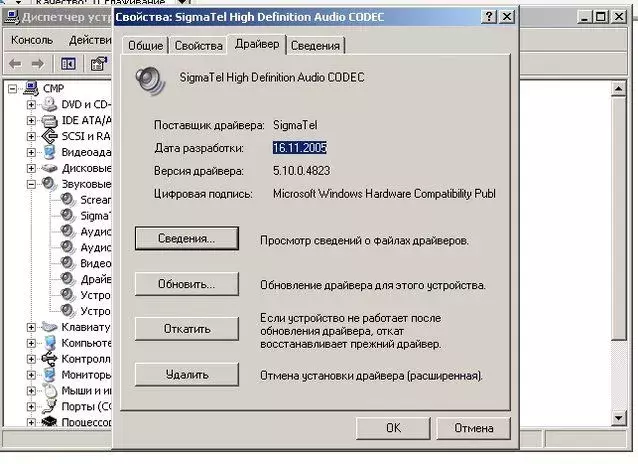Image resolution: width=638 pixels, height=464 pixels.
Task: Click the large speaker icon in dialog
Action: point(151,80)
